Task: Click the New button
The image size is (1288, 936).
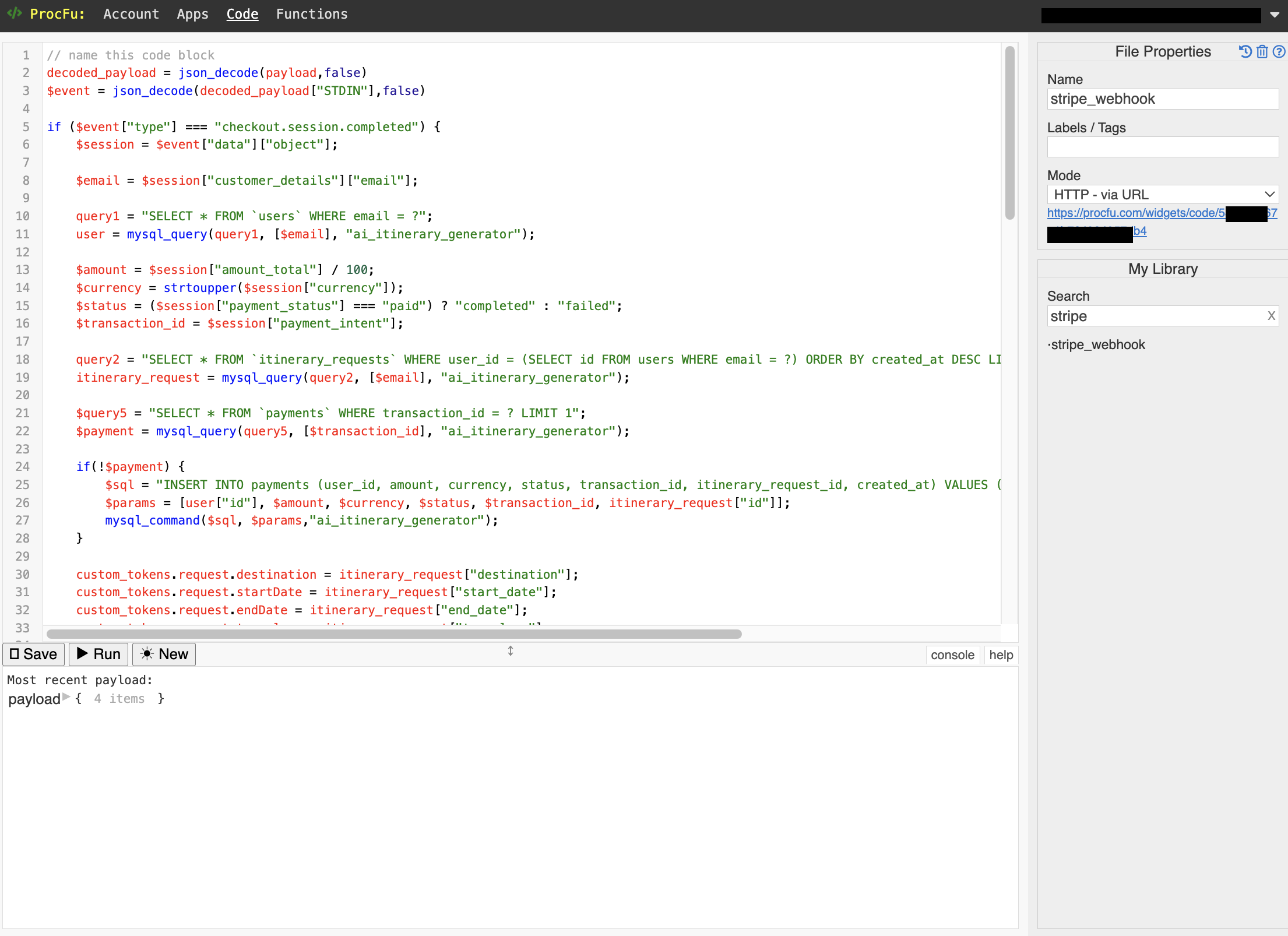Action: (164, 655)
